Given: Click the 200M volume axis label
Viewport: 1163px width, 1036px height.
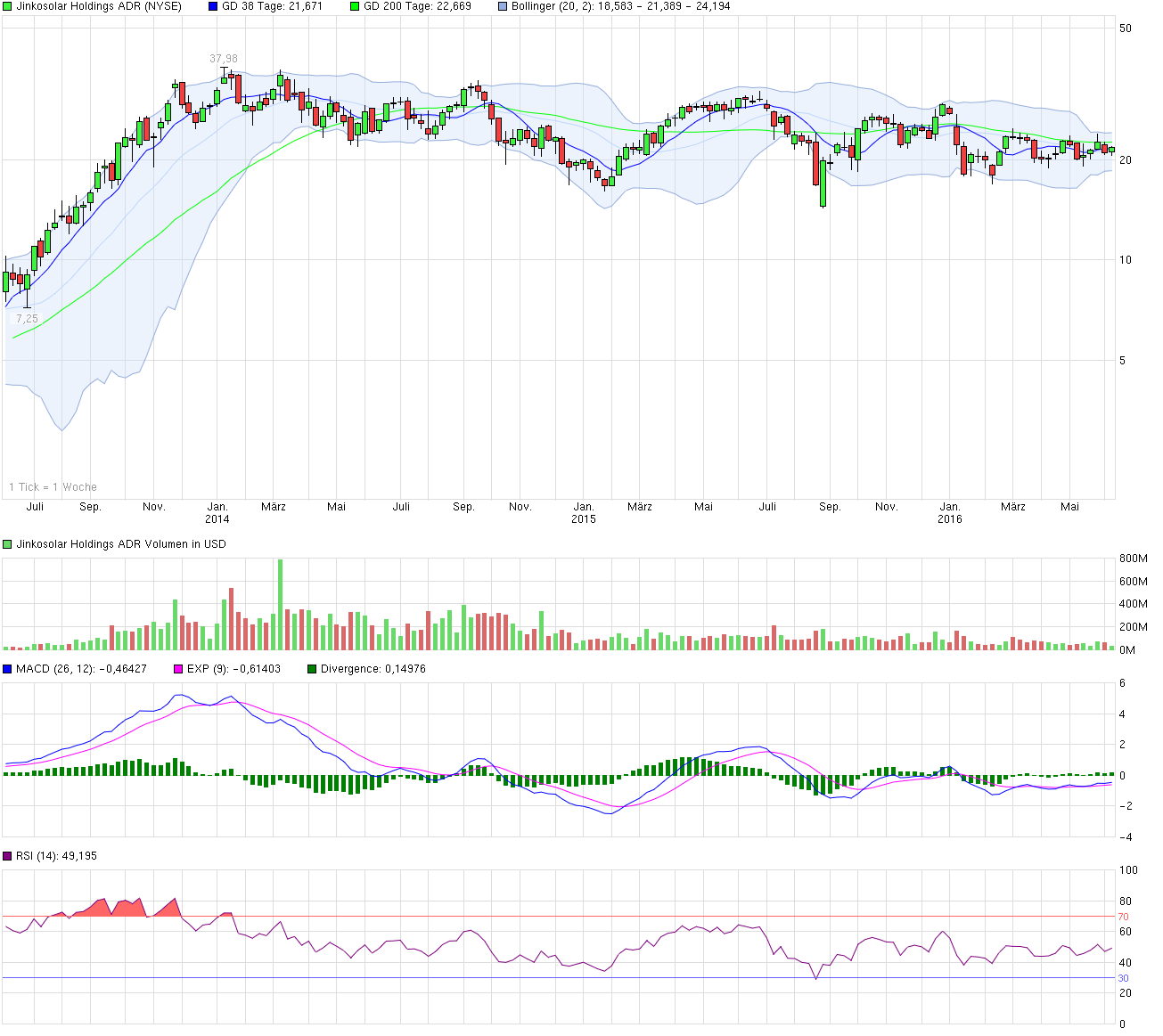Looking at the screenshot, I should (1133, 628).
